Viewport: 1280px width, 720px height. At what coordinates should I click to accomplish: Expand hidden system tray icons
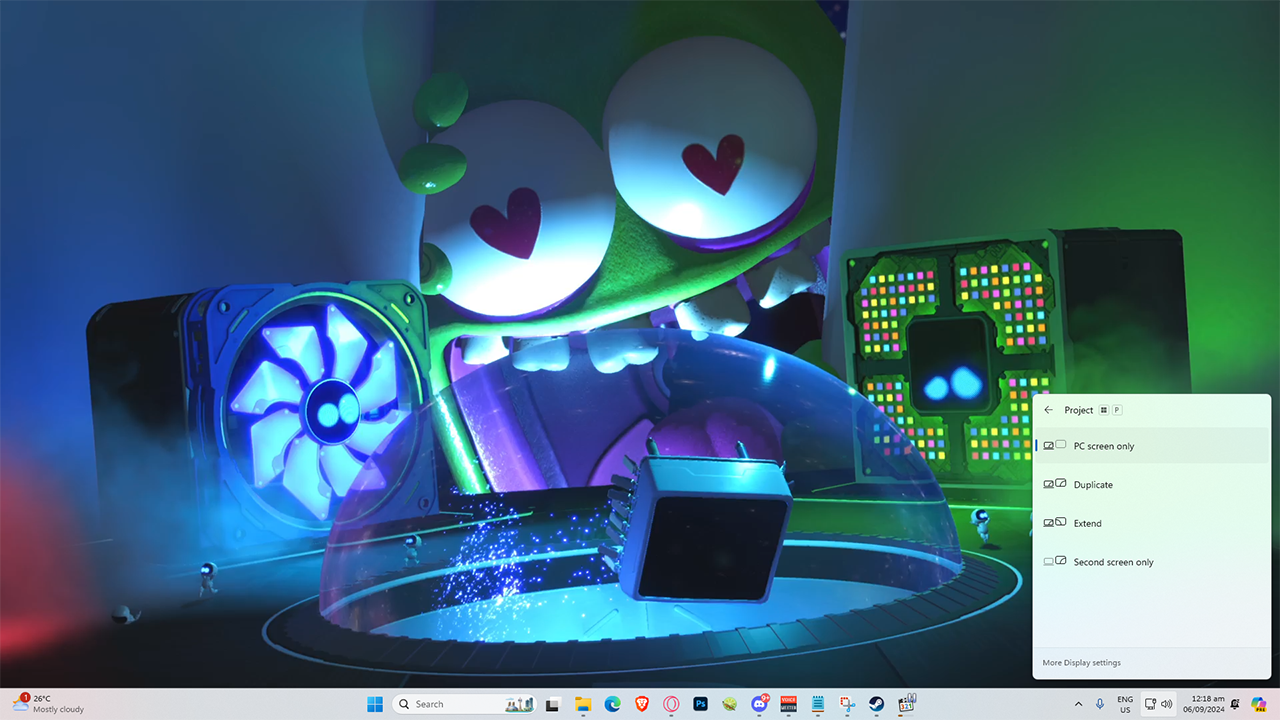tap(1078, 704)
